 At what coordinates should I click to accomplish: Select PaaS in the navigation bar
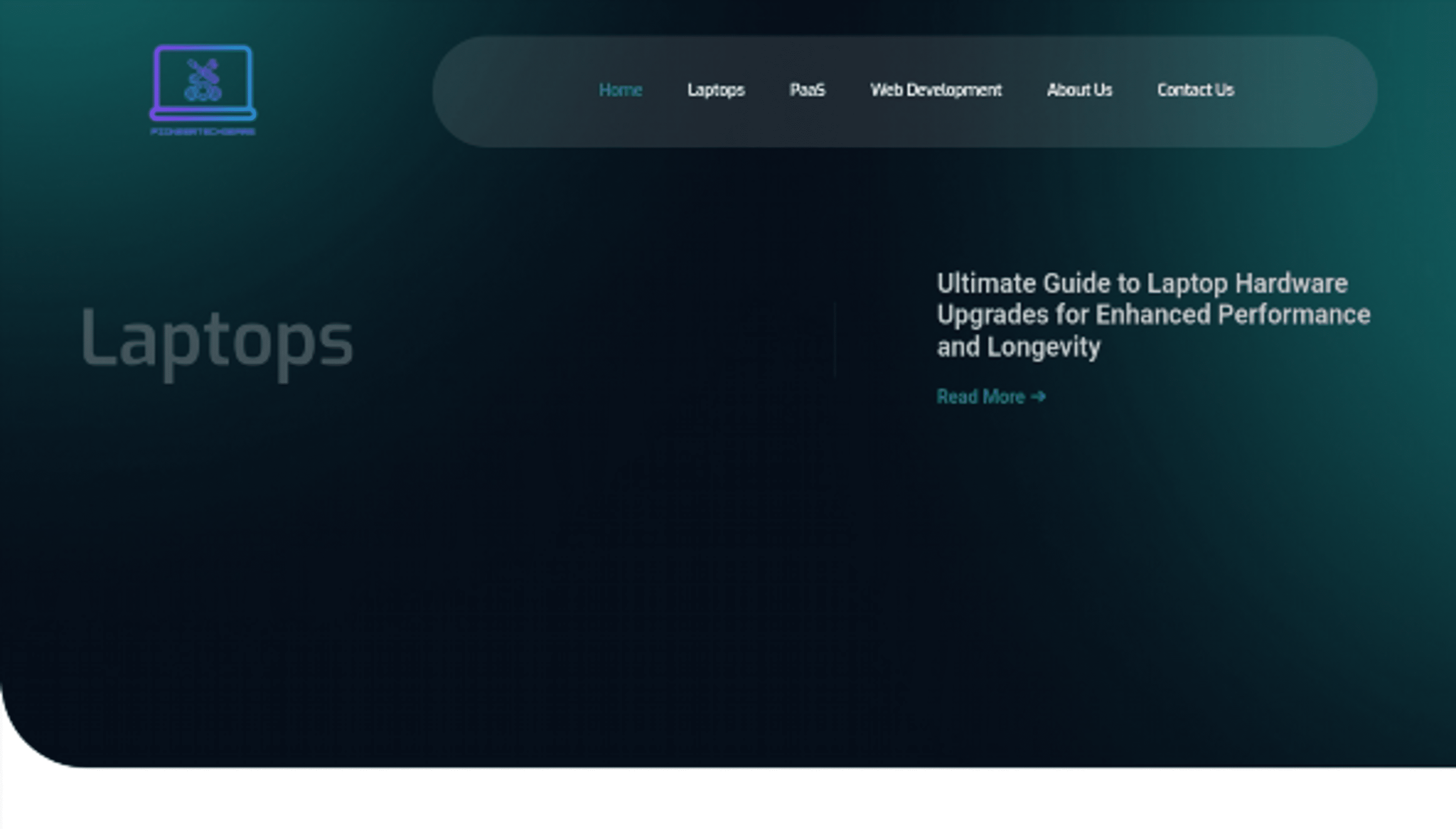coord(807,90)
